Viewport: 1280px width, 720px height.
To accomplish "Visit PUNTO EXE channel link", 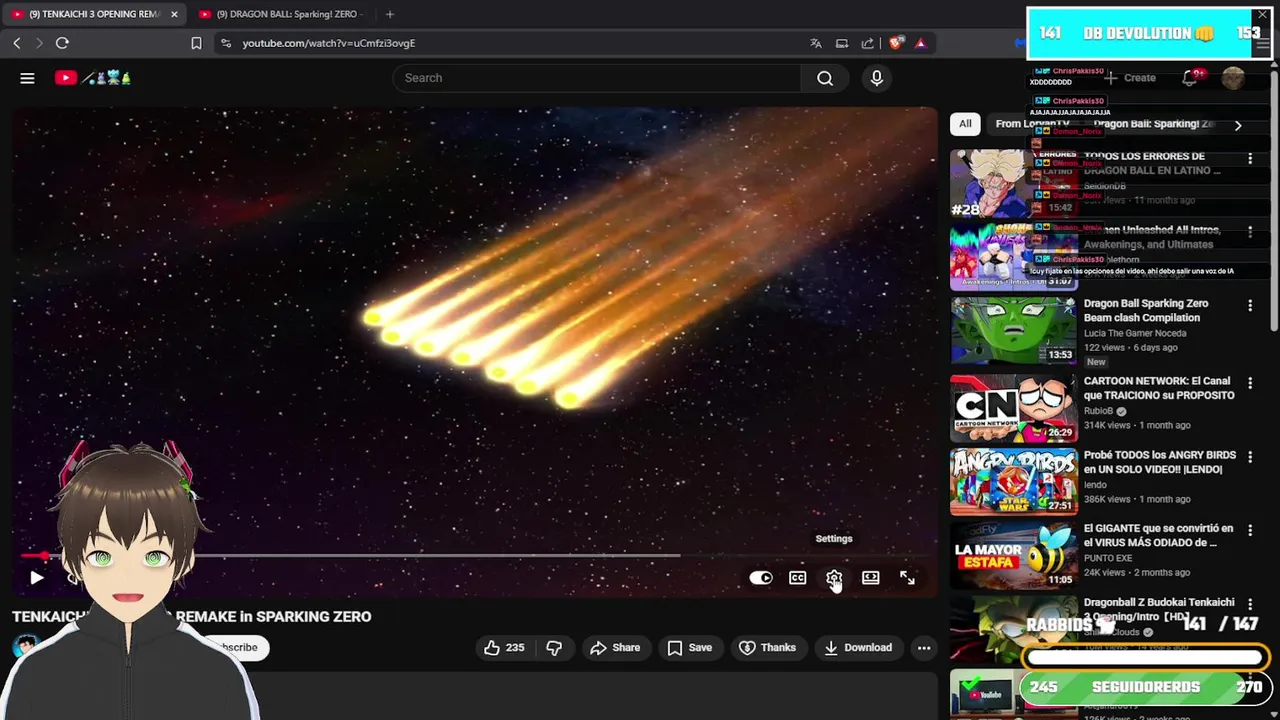I will point(1108,558).
